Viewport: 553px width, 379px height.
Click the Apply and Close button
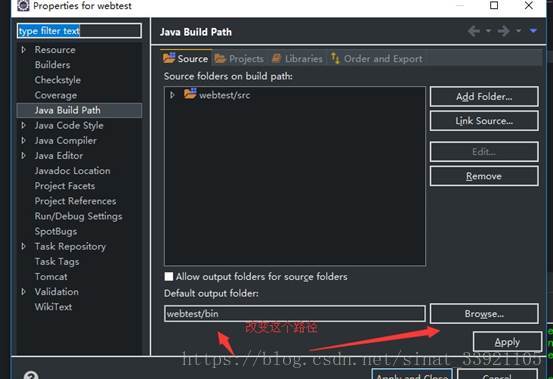[412, 374]
